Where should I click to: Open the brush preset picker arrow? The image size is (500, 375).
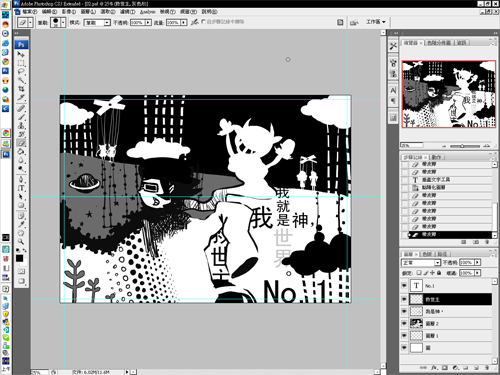coord(63,23)
